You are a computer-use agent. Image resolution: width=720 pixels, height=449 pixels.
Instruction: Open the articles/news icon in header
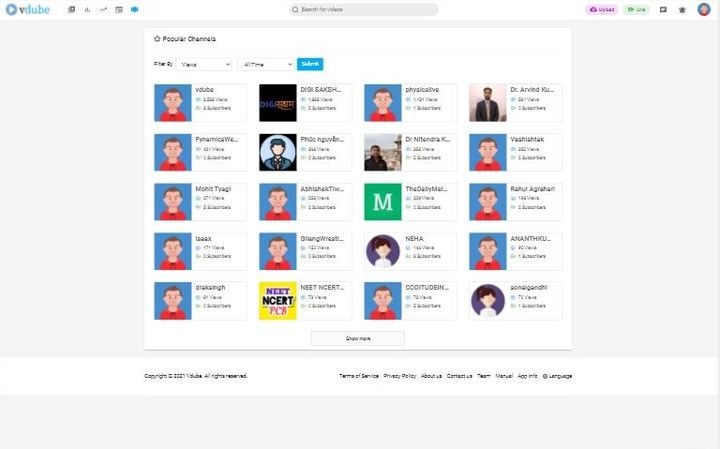click(x=119, y=9)
